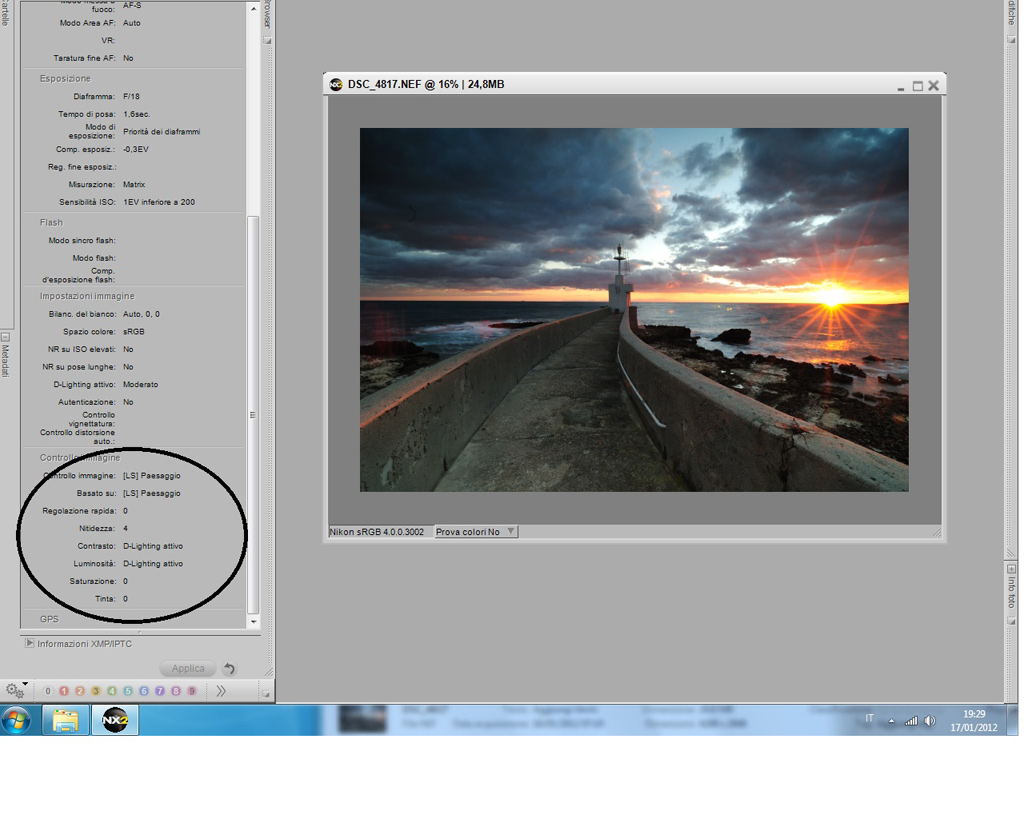Select the Diaframma value F/18
Screen dimensions: 1024x819
click(x=131, y=96)
